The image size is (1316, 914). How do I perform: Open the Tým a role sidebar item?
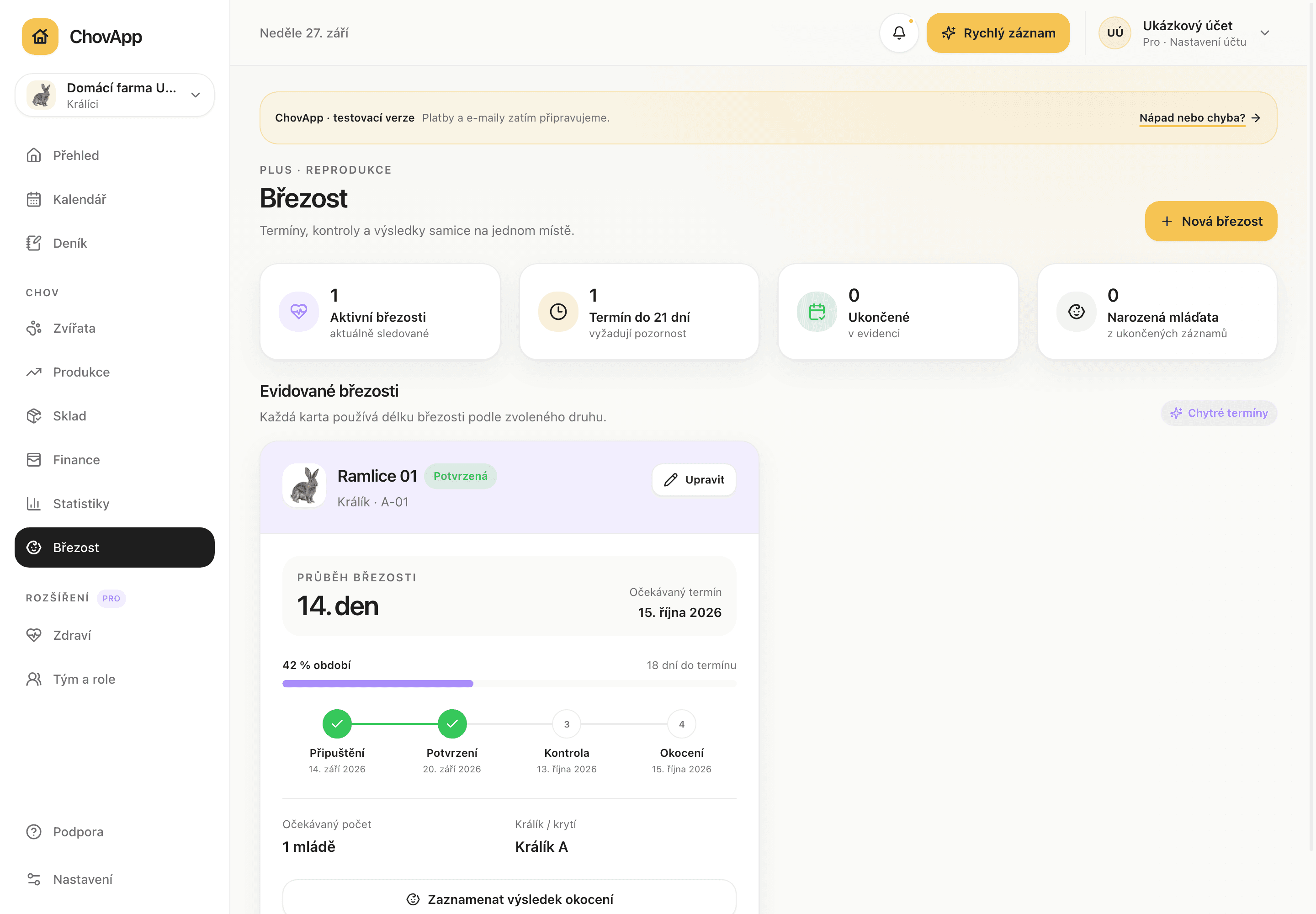[x=115, y=679]
